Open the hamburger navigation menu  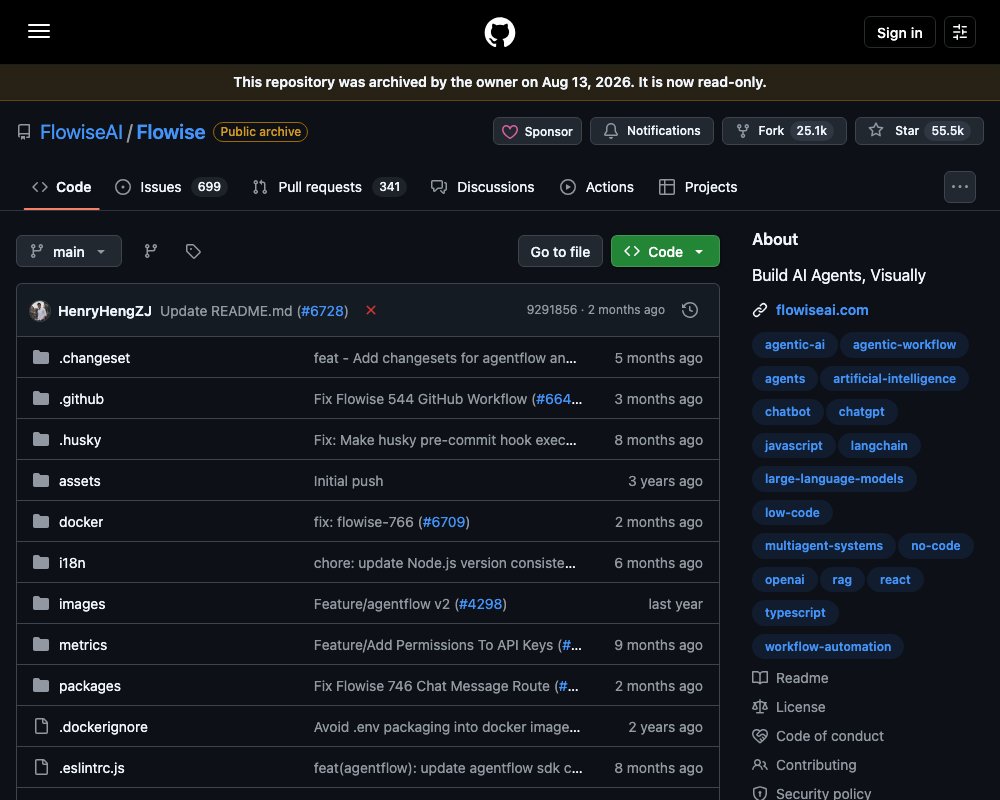point(39,31)
